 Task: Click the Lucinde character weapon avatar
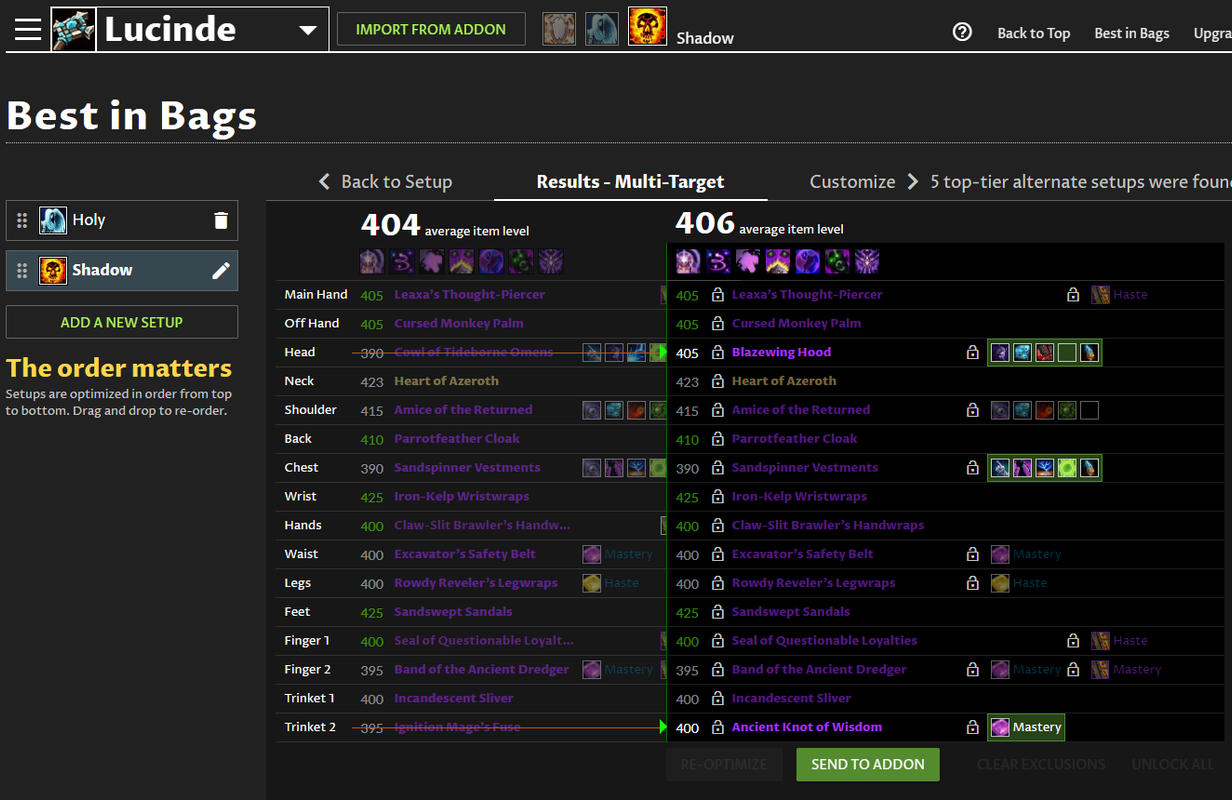(73, 29)
